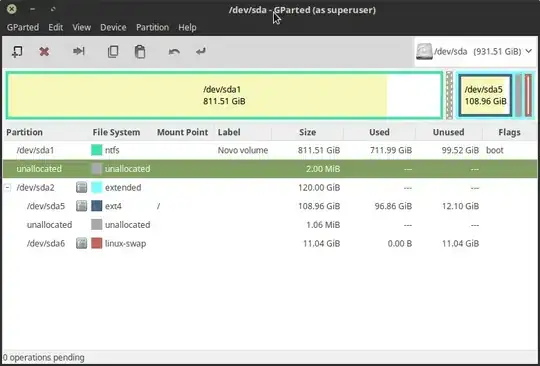Open the View menu
540x366 pixels.
(82, 27)
